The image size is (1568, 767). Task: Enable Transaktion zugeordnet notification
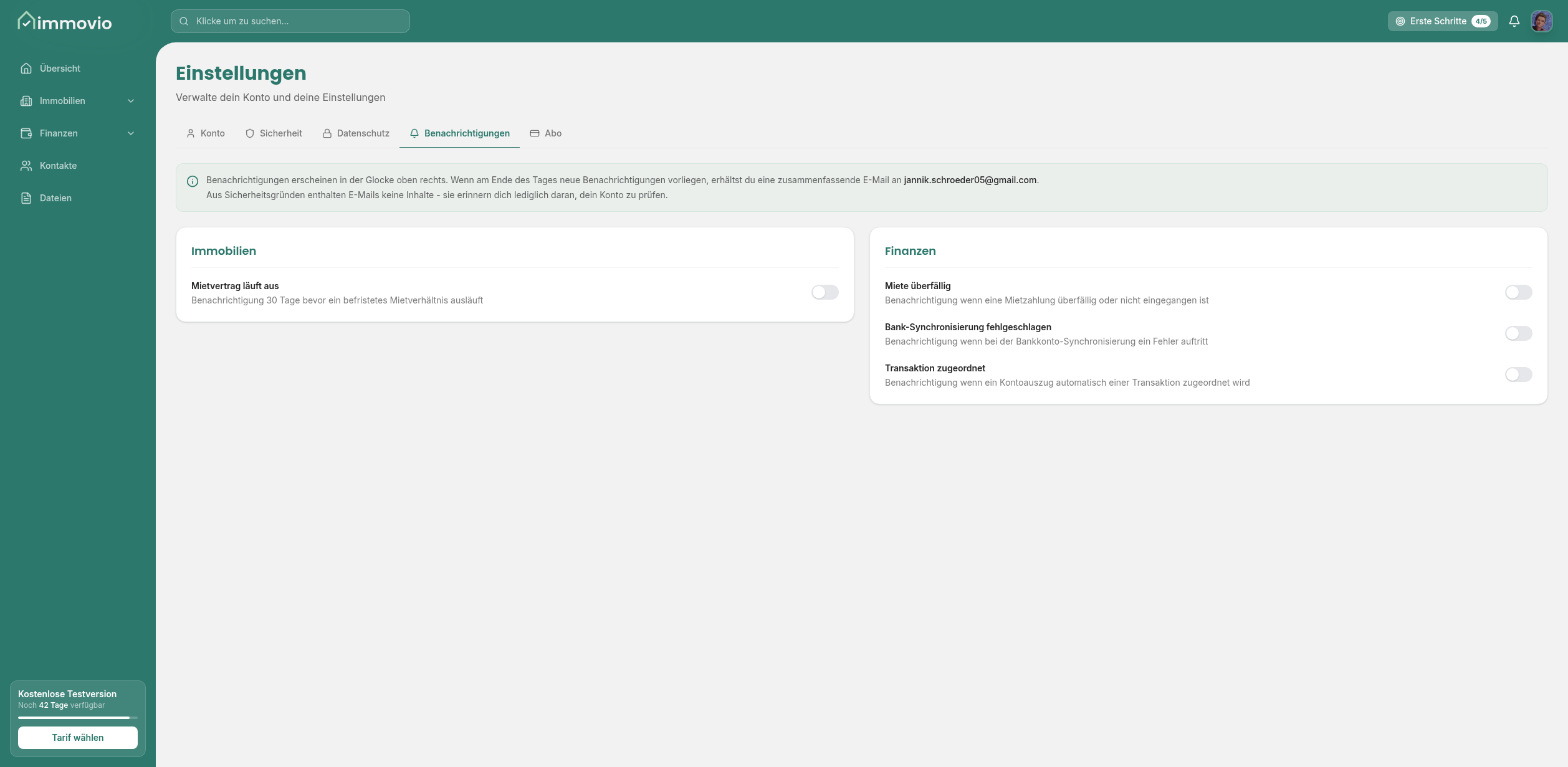click(1518, 374)
